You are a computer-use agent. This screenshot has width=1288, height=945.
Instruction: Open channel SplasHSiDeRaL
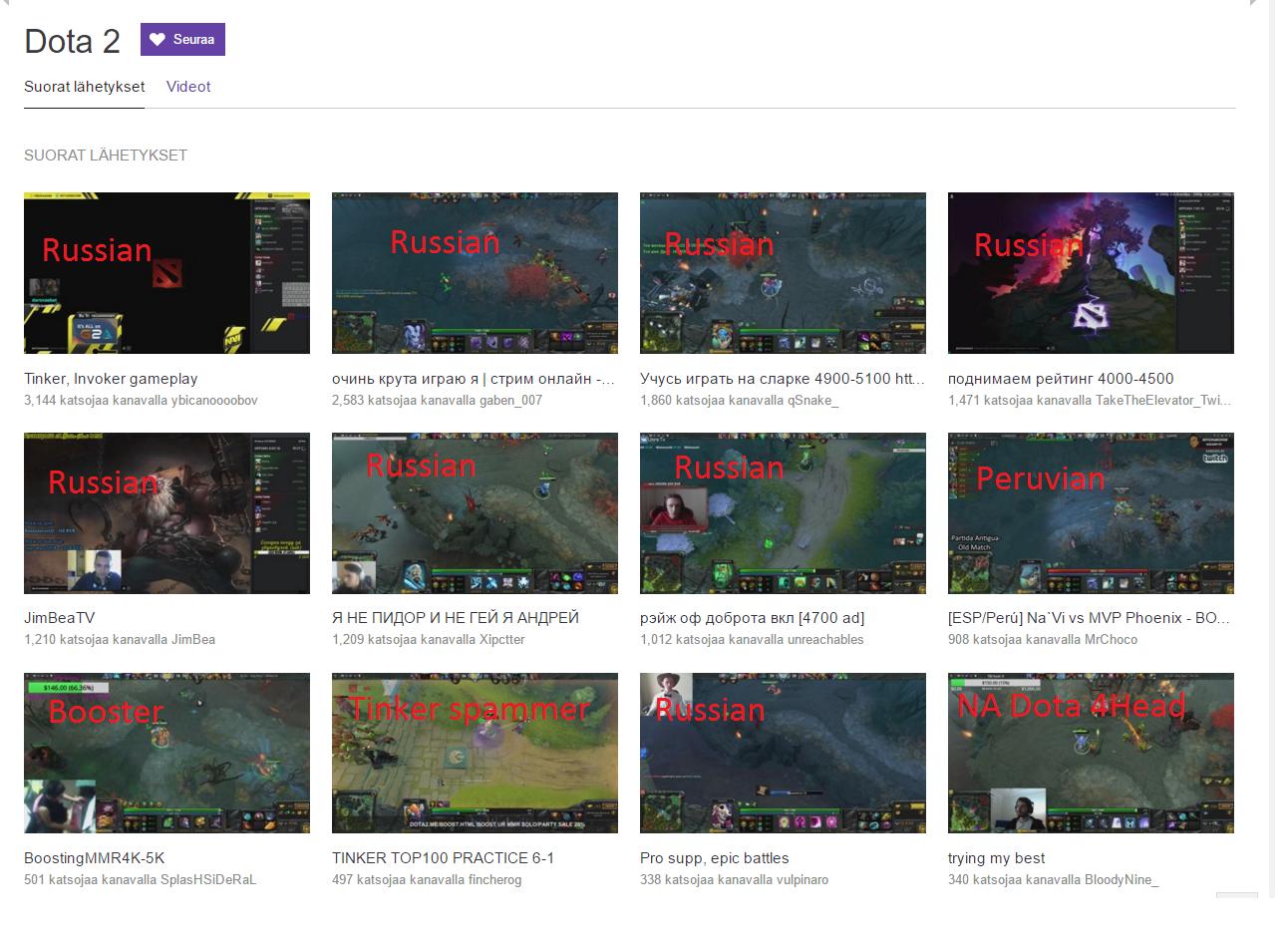tap(208, 880)
